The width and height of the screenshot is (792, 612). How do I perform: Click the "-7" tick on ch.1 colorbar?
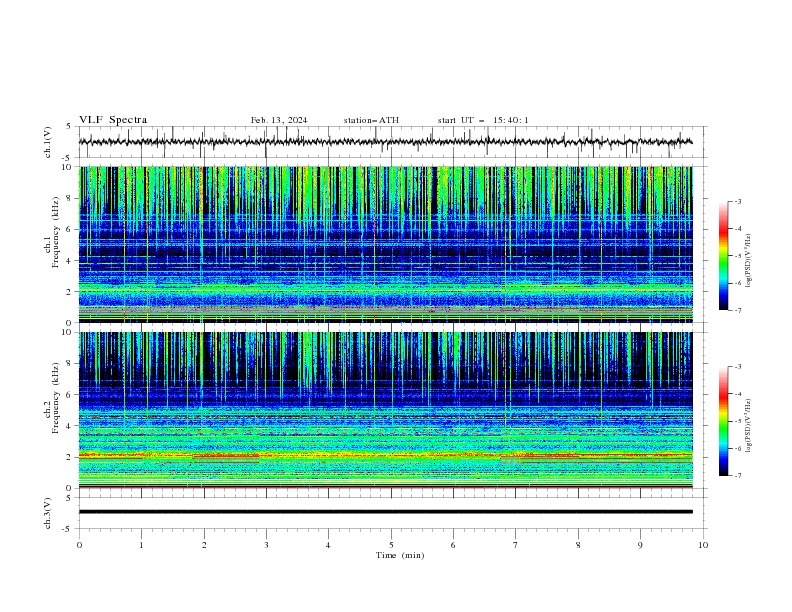(x=737, y=310)
